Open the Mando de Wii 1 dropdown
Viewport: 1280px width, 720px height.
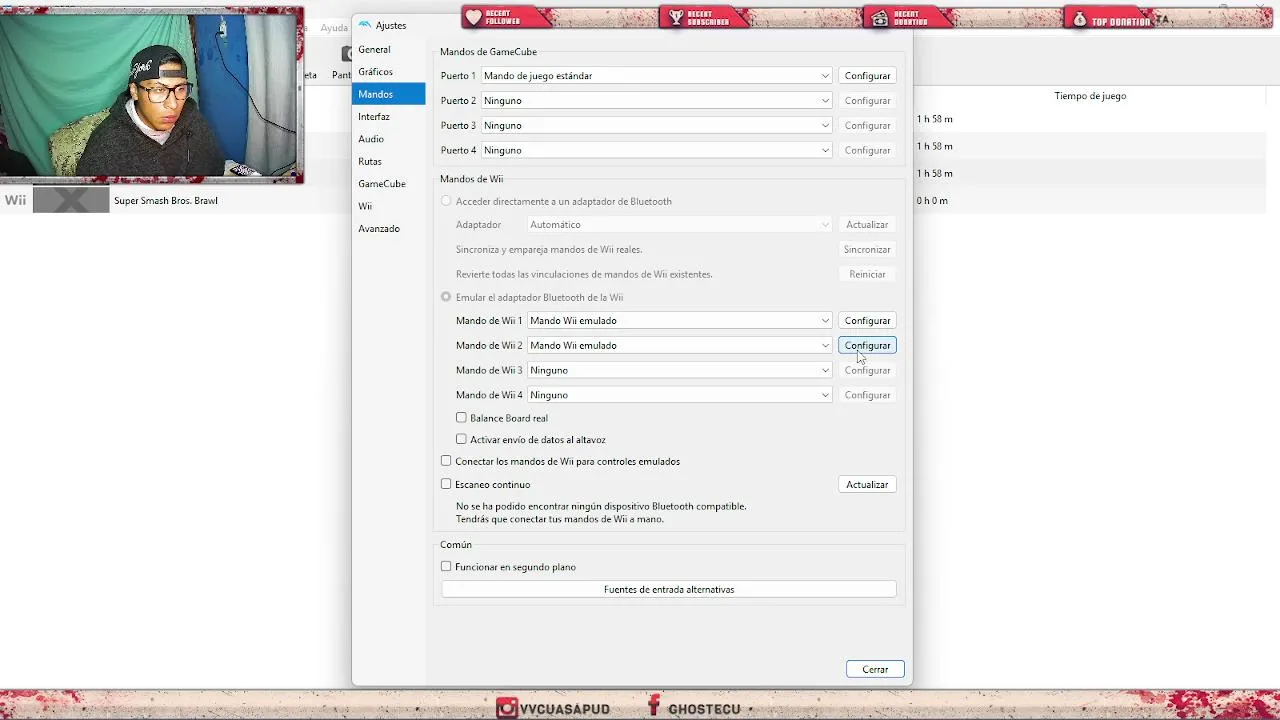tap(679, 321)
